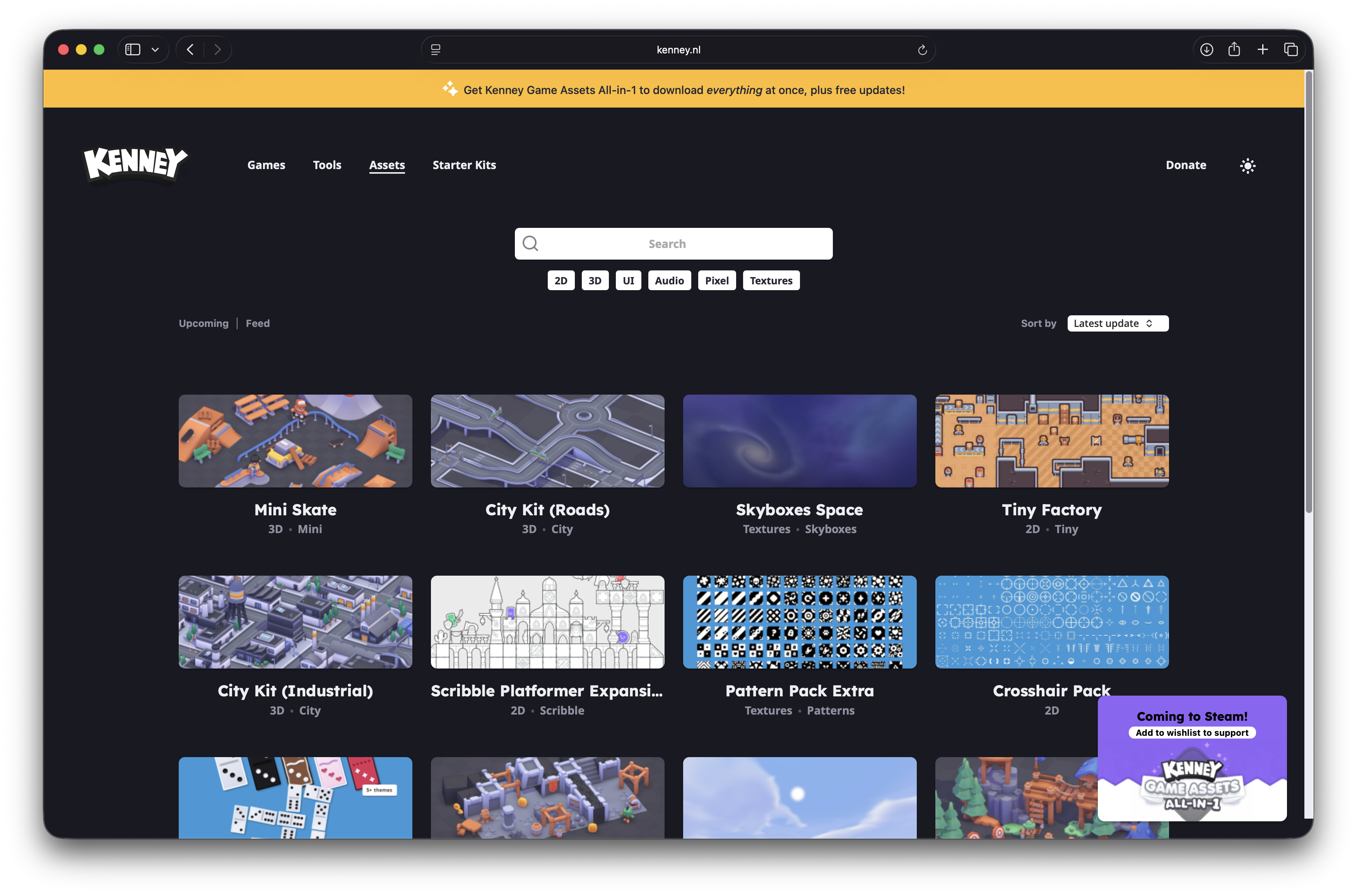Image resolution: width=1357 pixels, height=896 pixels.
Task: Open the purple castle kit thumbnail
Action: [547, 798]
